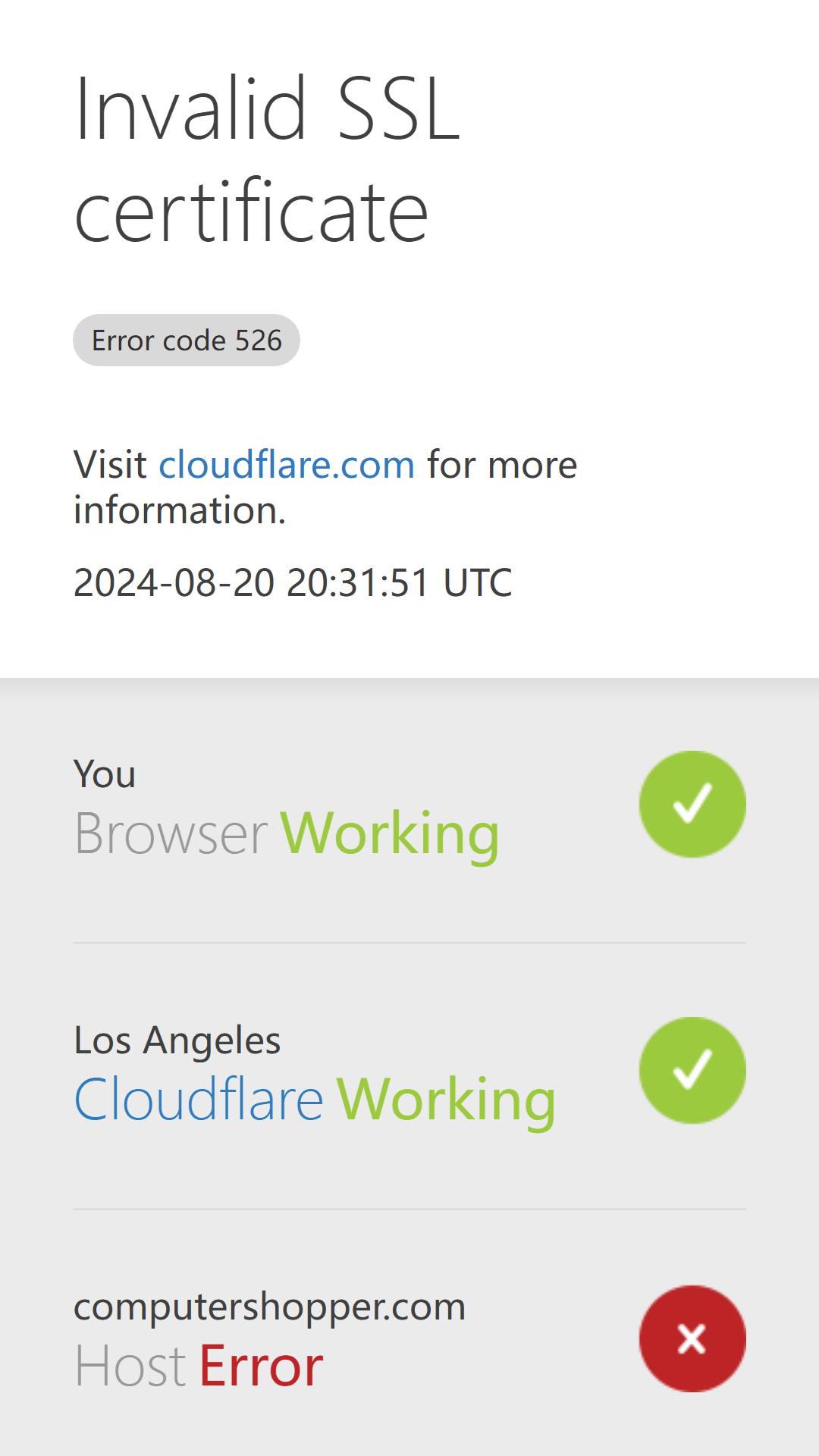Click the red Host error X icon
This screenshot has height=1456, width=819.
(692, 1338)
